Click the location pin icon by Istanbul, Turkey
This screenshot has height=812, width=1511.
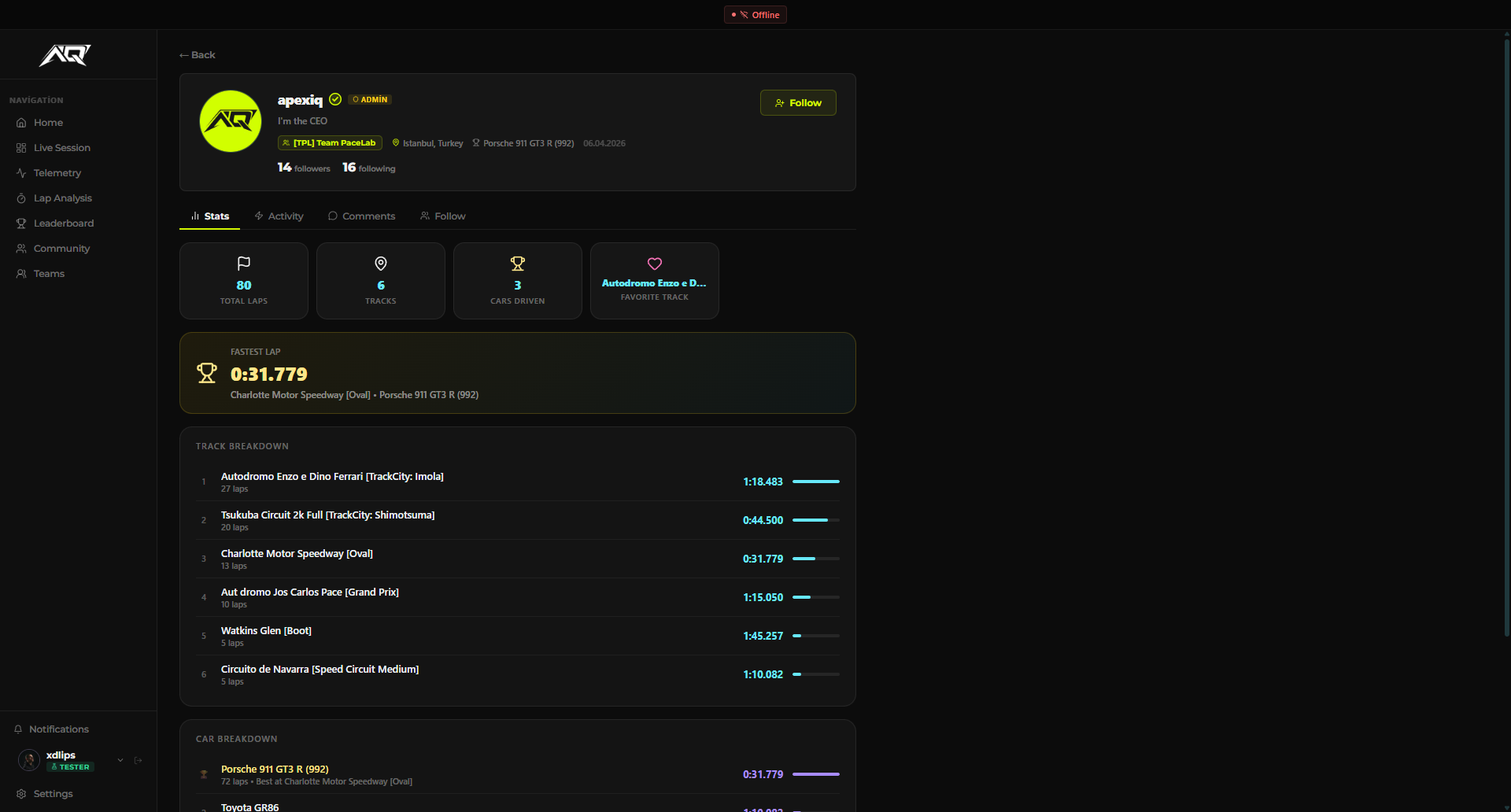coord(396,143)
